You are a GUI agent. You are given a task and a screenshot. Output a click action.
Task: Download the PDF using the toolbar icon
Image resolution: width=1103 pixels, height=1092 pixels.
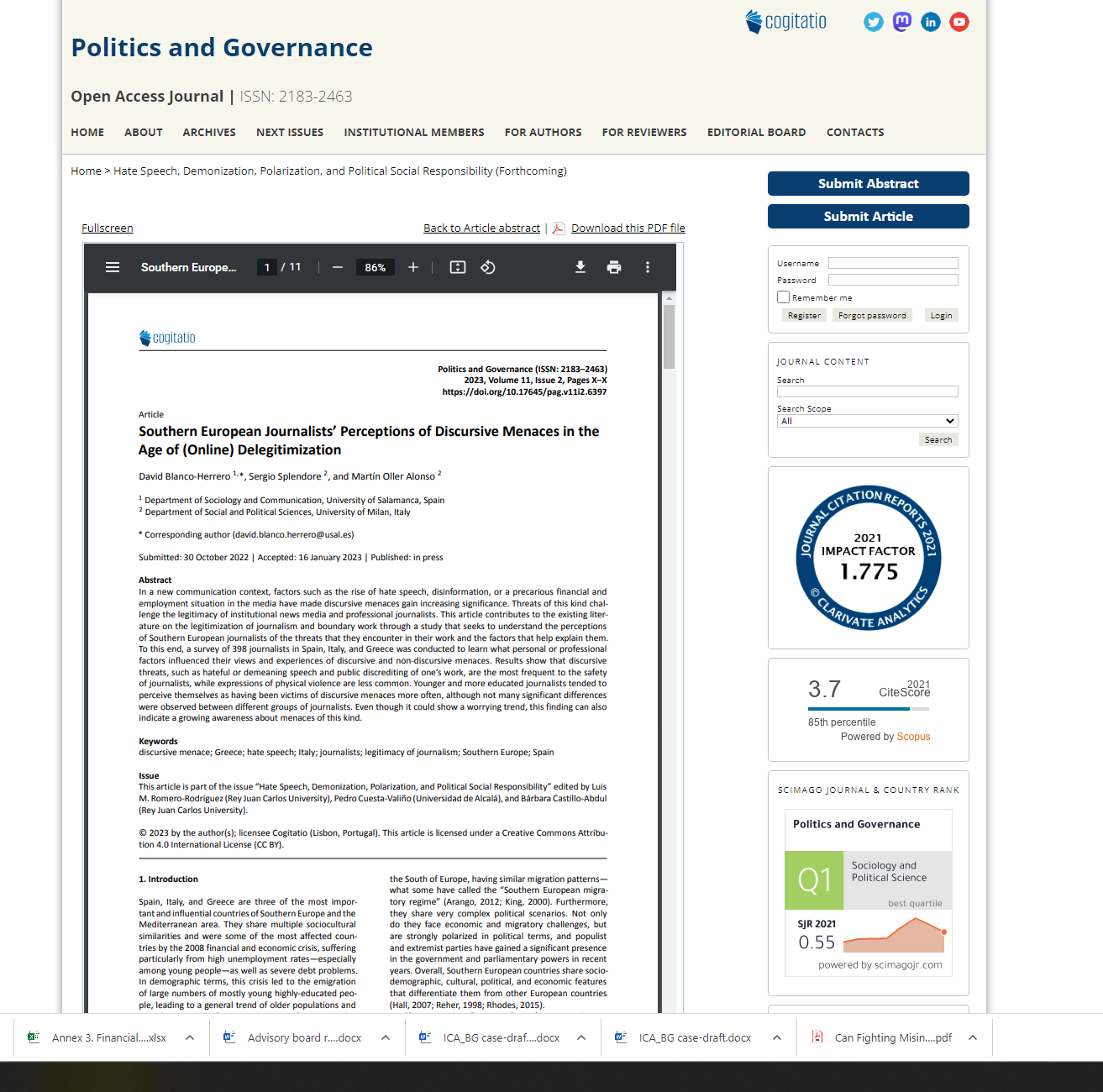coord(580,267)
